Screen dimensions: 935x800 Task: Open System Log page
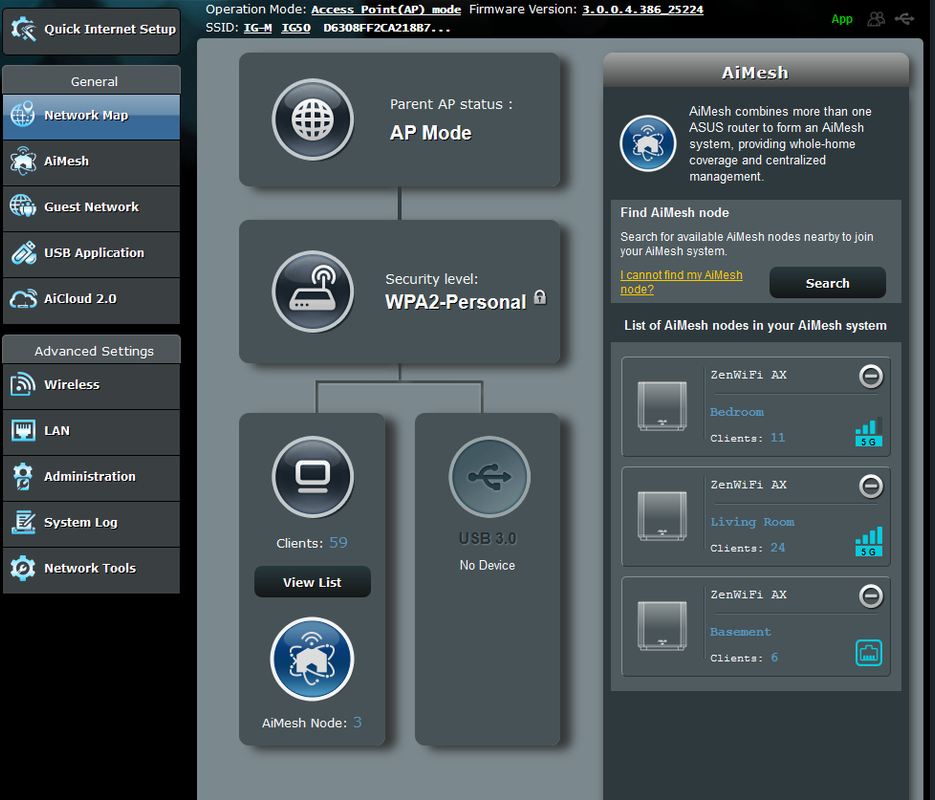(x=91, y=523)
